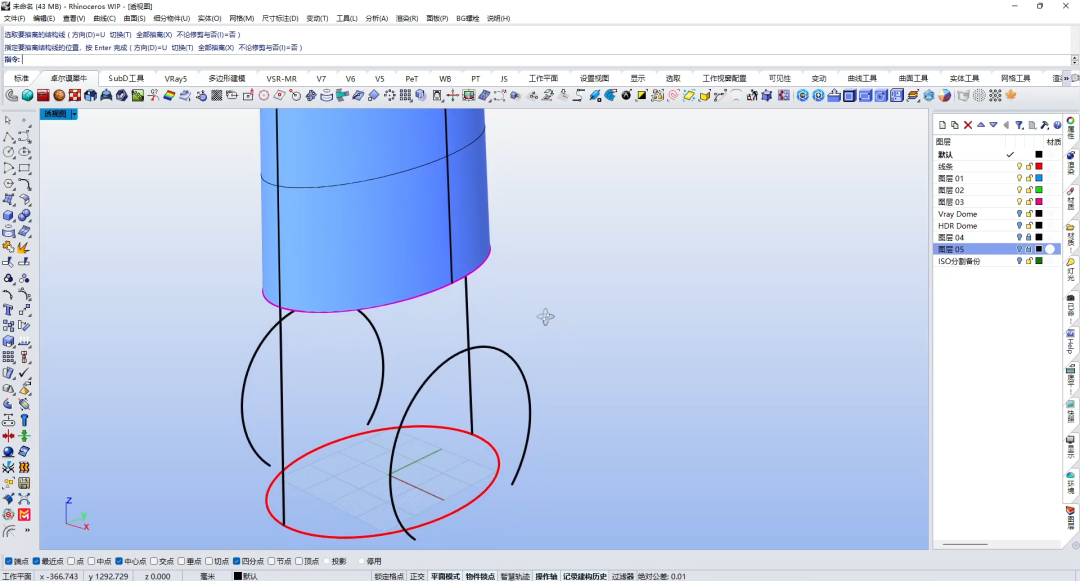This screenshot has width=1080, height=581.
Task: Click the red-and-white checkered cube toolbar icon
Action: 75,95
